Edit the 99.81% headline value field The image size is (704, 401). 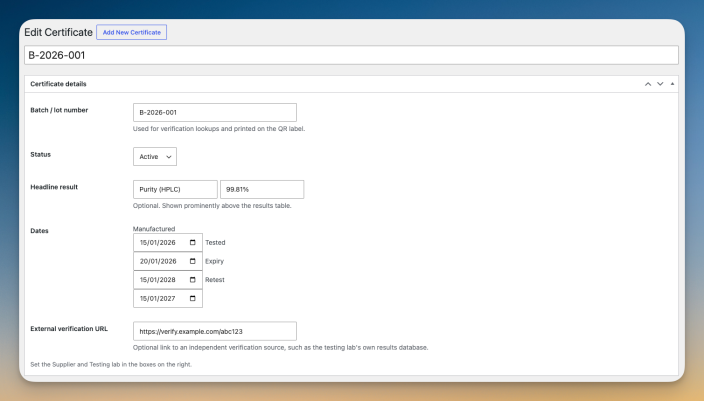click(x=262, y=189)
